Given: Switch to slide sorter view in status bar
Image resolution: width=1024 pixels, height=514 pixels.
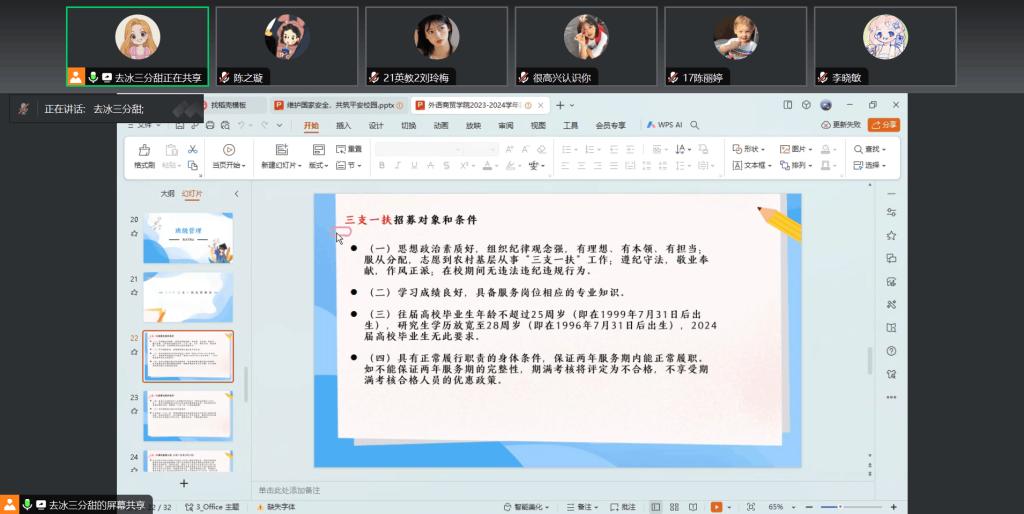Looking at the screenshot, I should coord(675,507).
